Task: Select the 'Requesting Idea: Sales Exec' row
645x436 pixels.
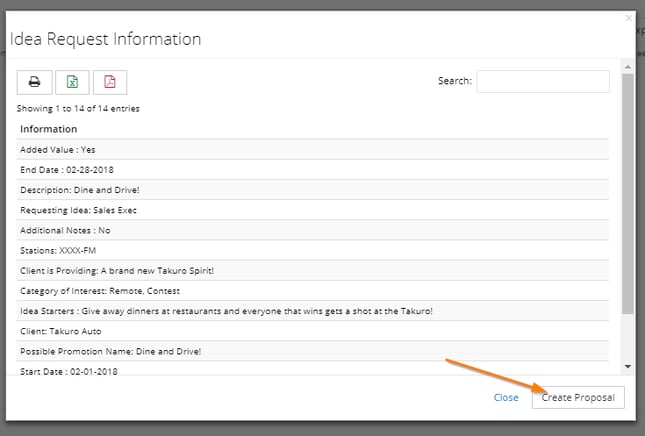Action: click(x=313, y=210)
